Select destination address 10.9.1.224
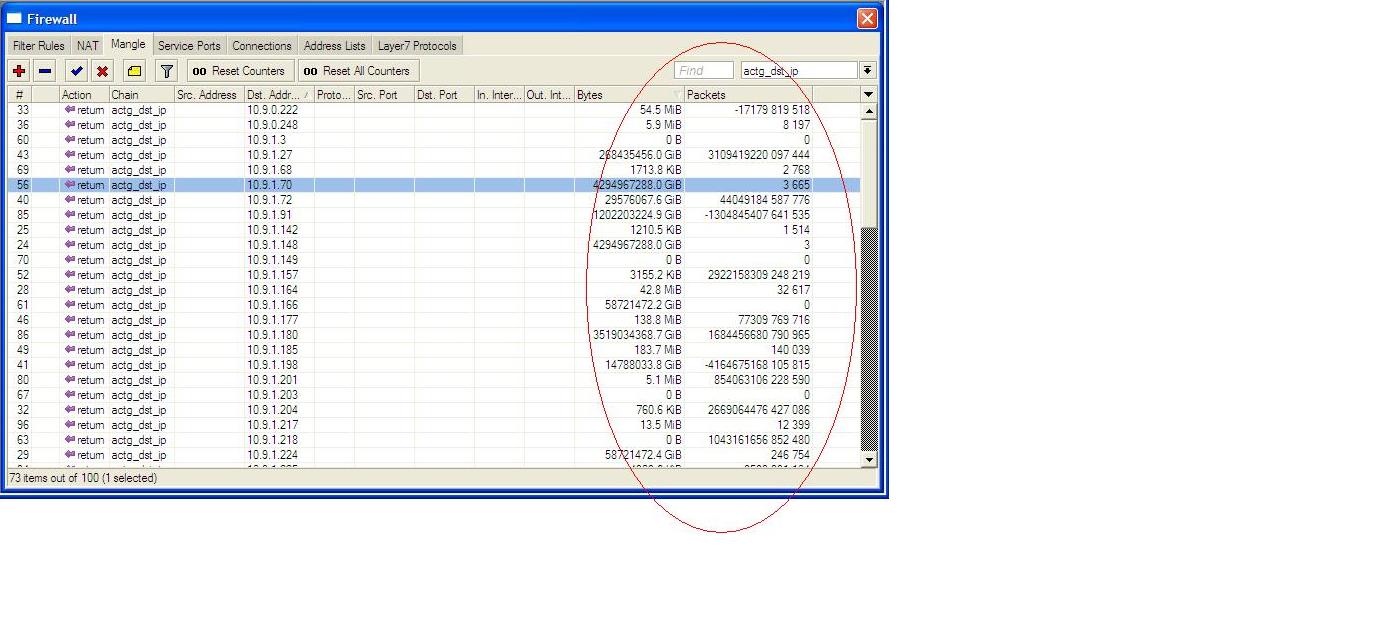1375x644 pixels. [272, 455]
